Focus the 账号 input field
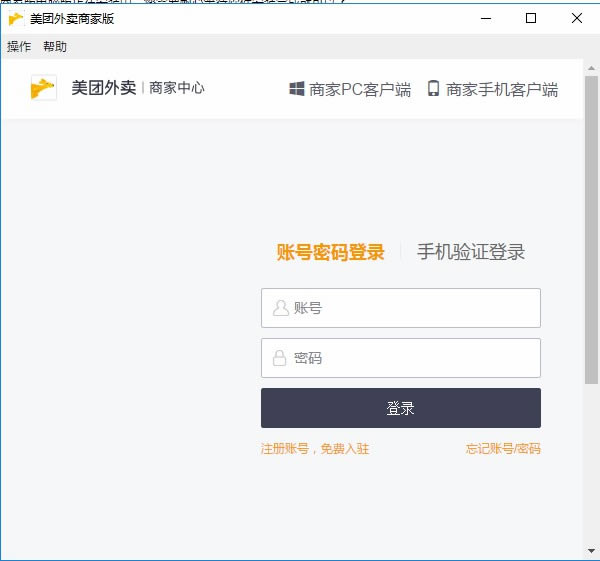The width and height of the screenshot is (600, 561). [410, 308]
